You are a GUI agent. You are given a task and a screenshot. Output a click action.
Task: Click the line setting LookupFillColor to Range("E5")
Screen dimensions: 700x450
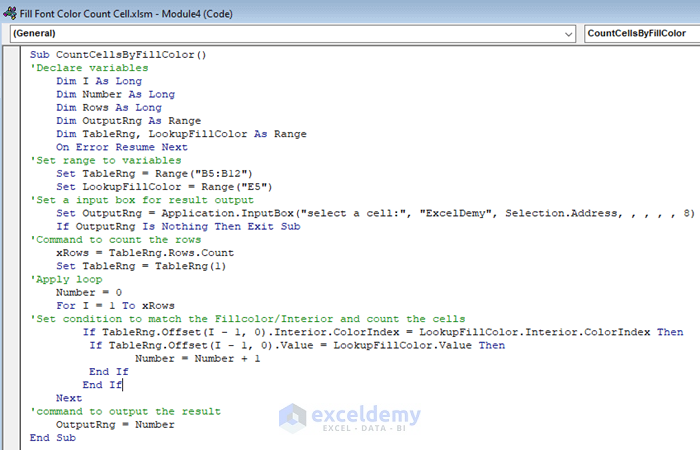pyautogui.click(x=164, y=187)
